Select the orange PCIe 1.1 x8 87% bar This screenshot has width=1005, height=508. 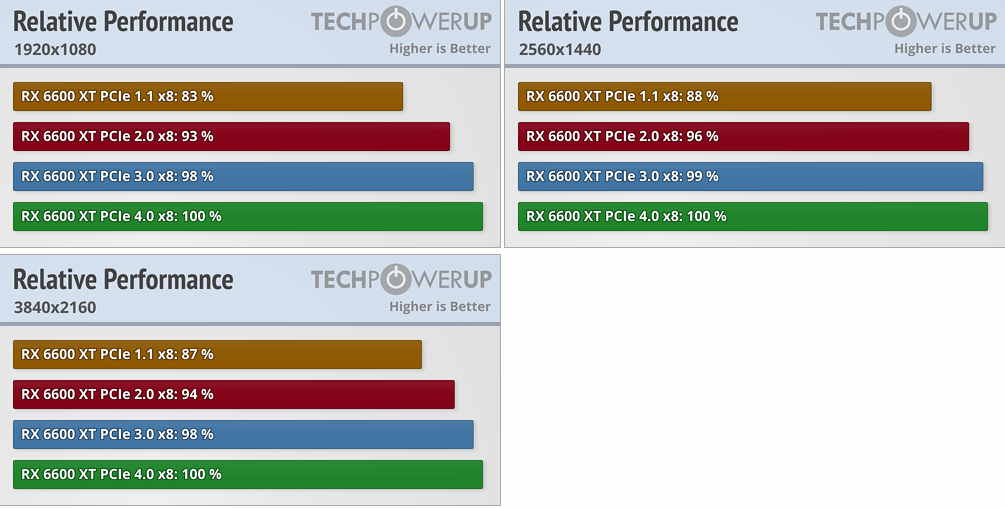tap(217, 354)
